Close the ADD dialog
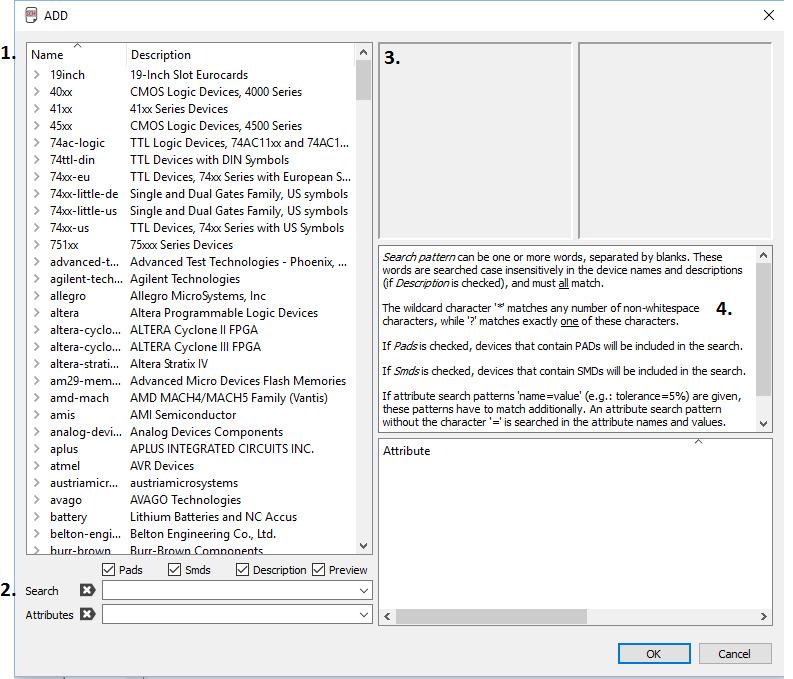Screen dimensions: 793x679 (769, 15)
